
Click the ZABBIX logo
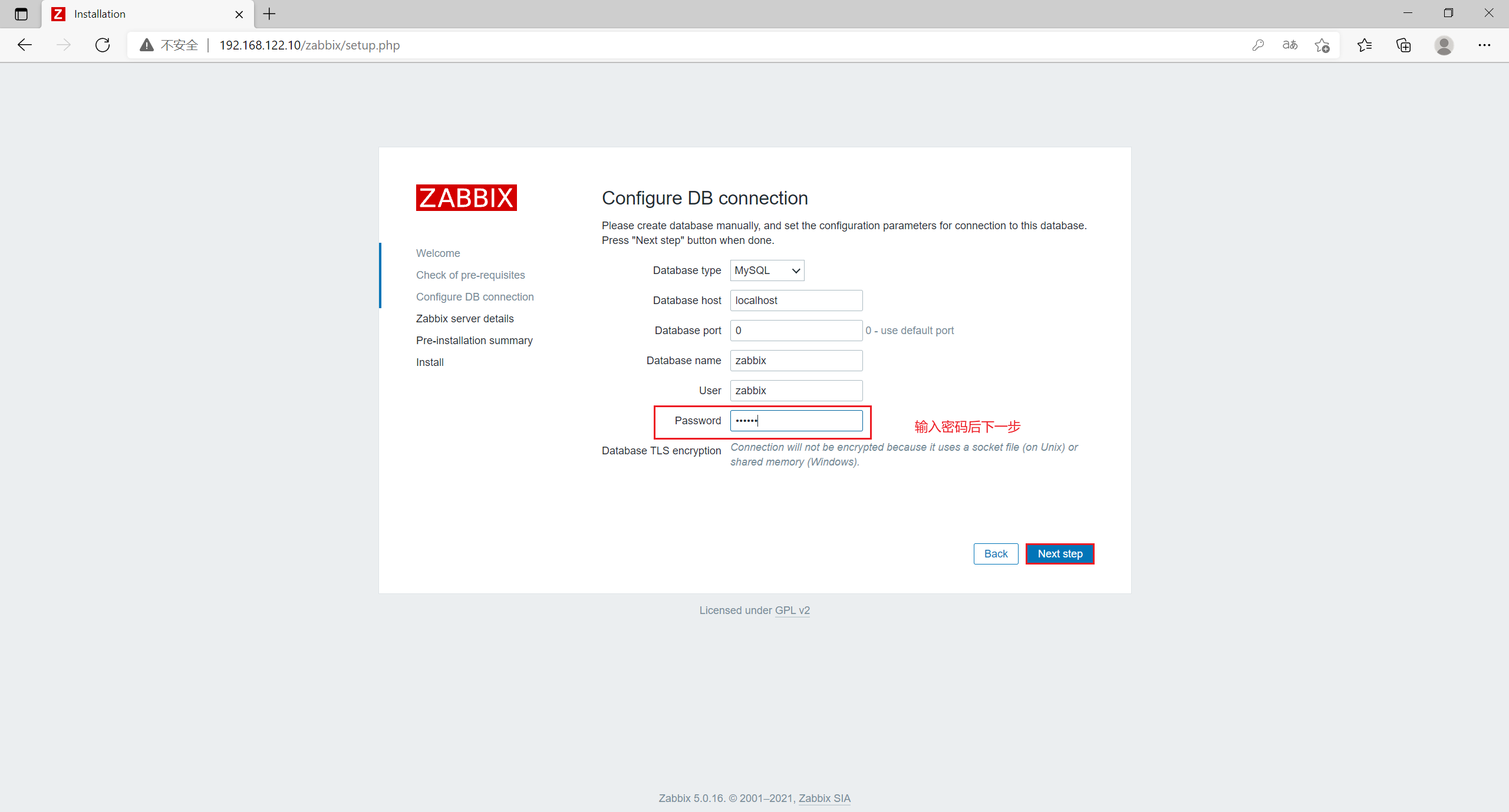pyautogui.click(x=466, y=197)
